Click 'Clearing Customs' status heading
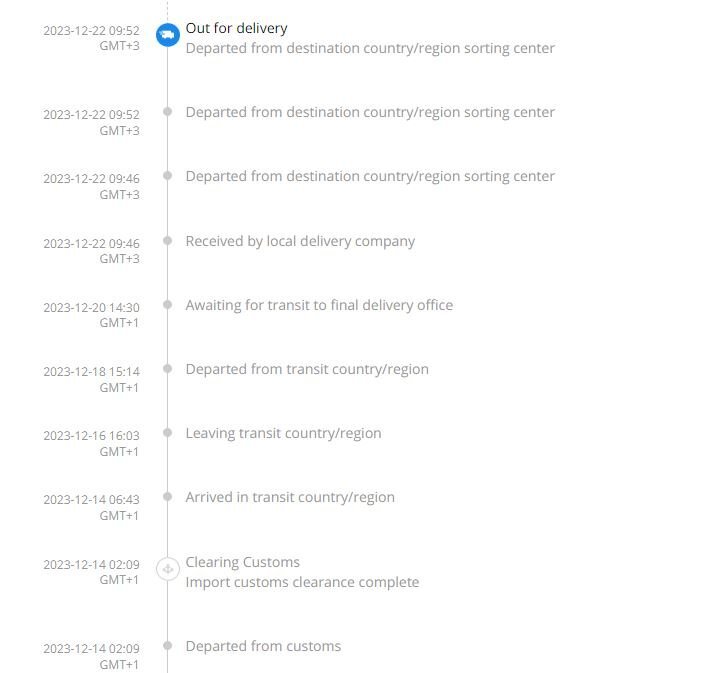 (x=243, y=562)
